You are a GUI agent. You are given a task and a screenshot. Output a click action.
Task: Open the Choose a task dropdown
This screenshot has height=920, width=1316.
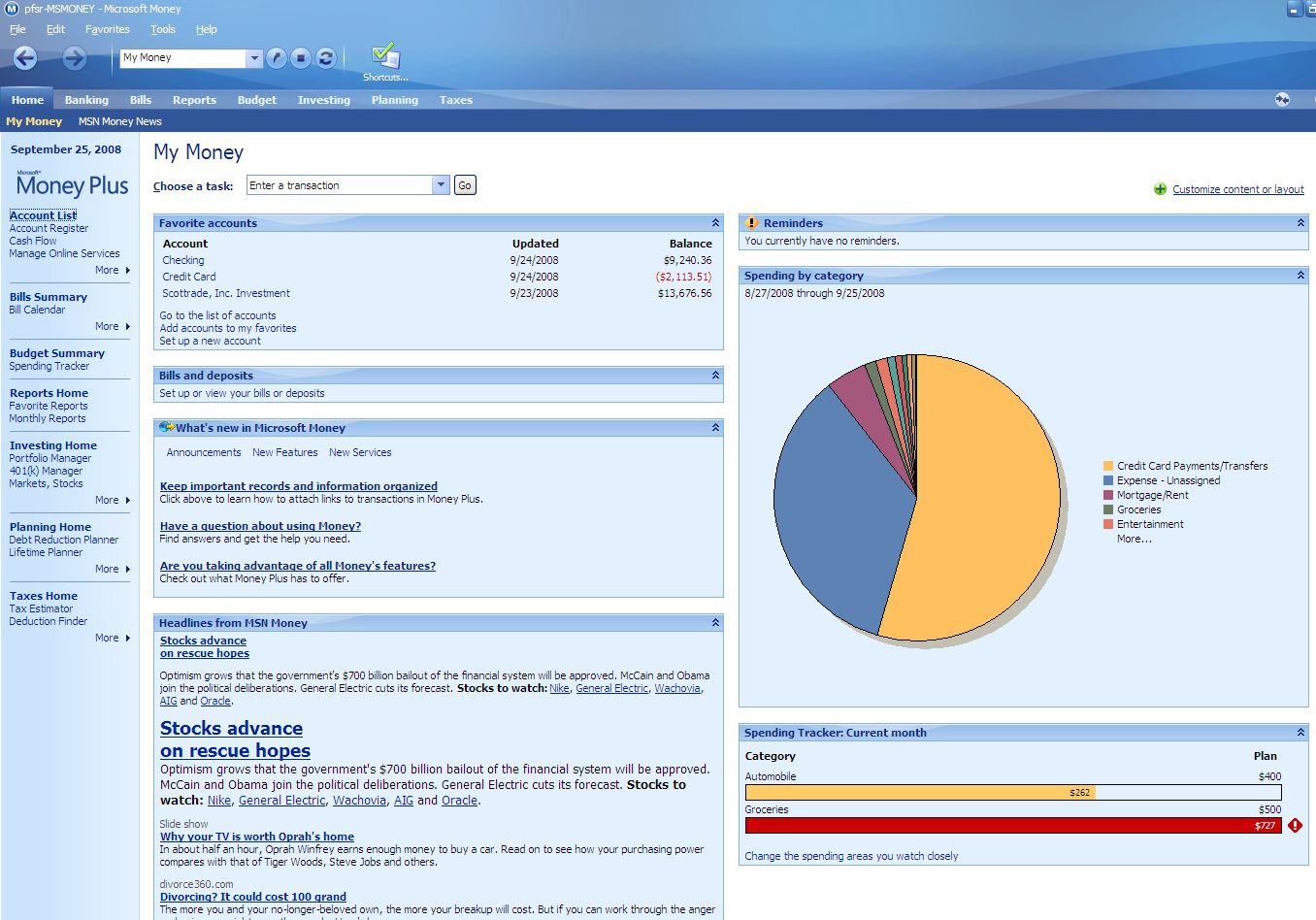(x=441, y=185)
